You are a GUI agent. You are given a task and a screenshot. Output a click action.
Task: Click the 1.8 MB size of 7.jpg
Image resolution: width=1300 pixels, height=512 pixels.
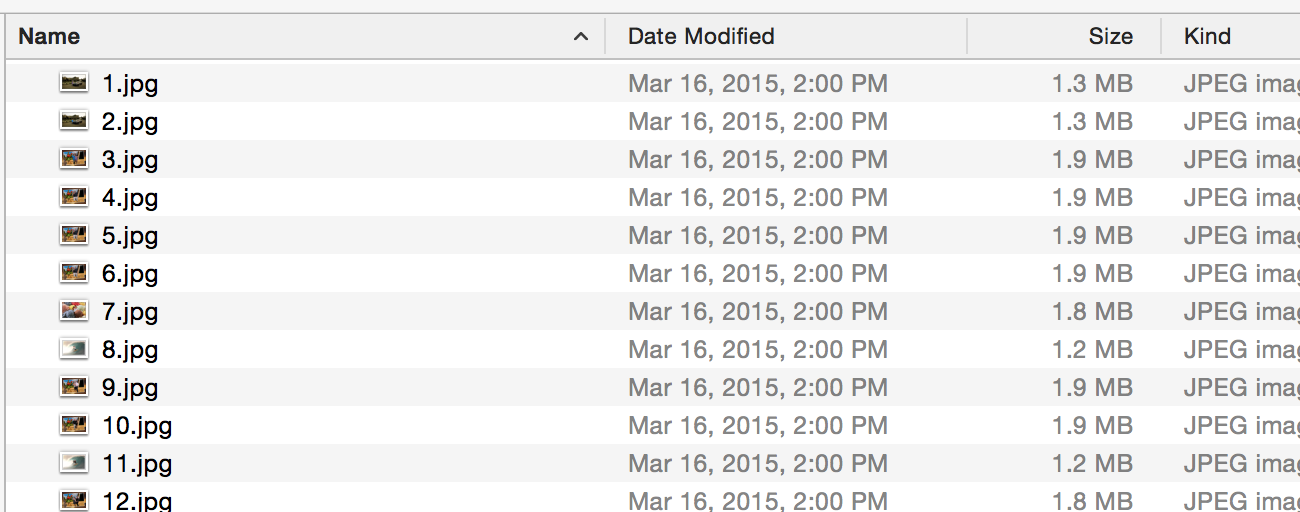(x=1092, y=312)
